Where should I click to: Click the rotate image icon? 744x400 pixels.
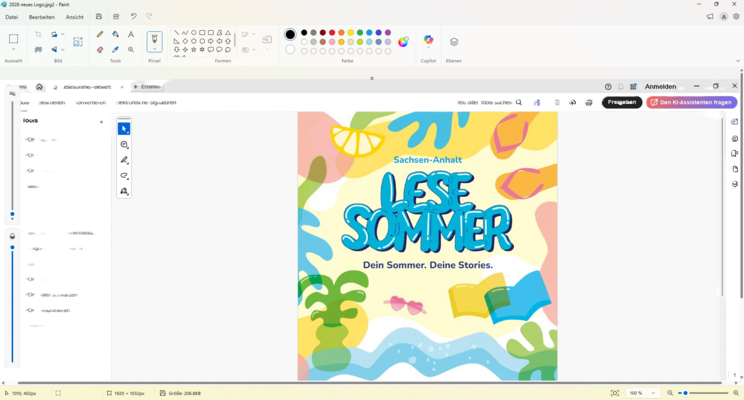point(54,34)
